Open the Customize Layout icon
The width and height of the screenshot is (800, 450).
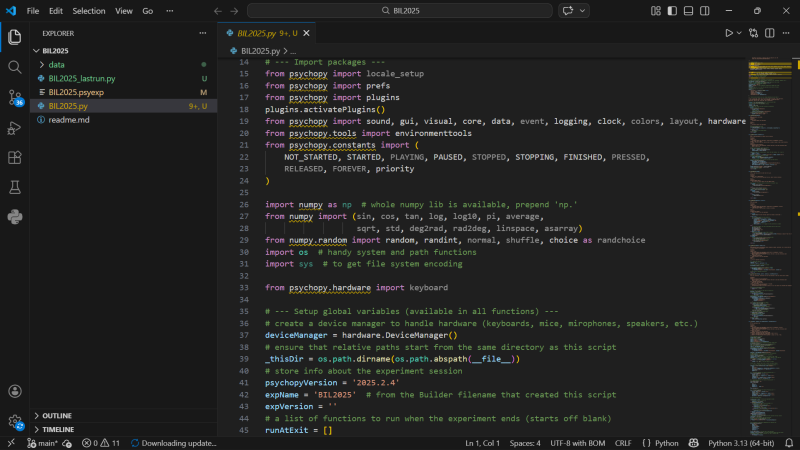pyautogui.click(x=656, y=11)
